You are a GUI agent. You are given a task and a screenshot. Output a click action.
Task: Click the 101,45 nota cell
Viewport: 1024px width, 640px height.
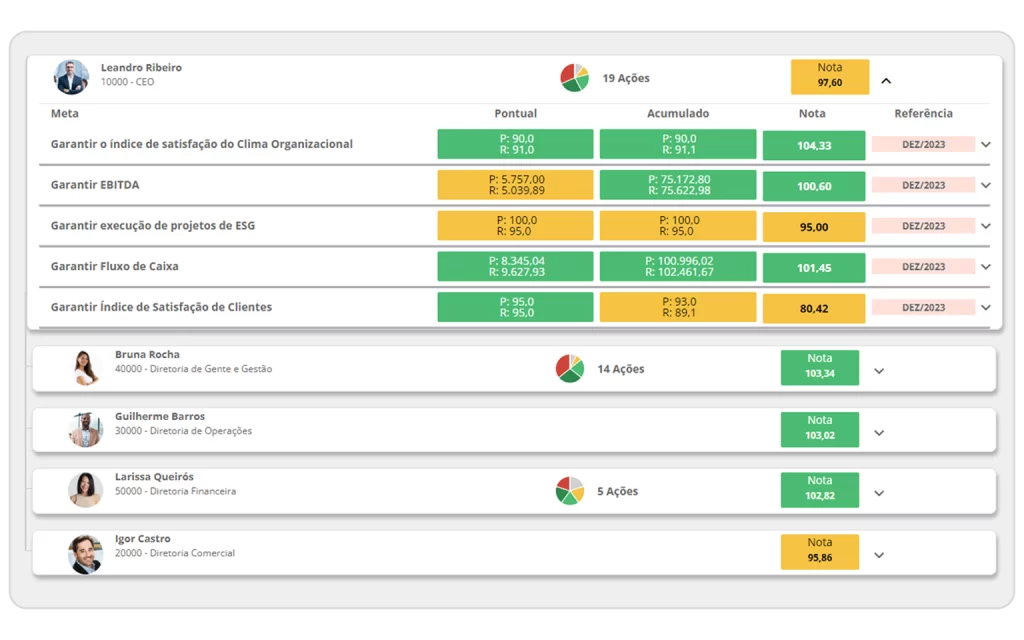(x=814, y=268)
